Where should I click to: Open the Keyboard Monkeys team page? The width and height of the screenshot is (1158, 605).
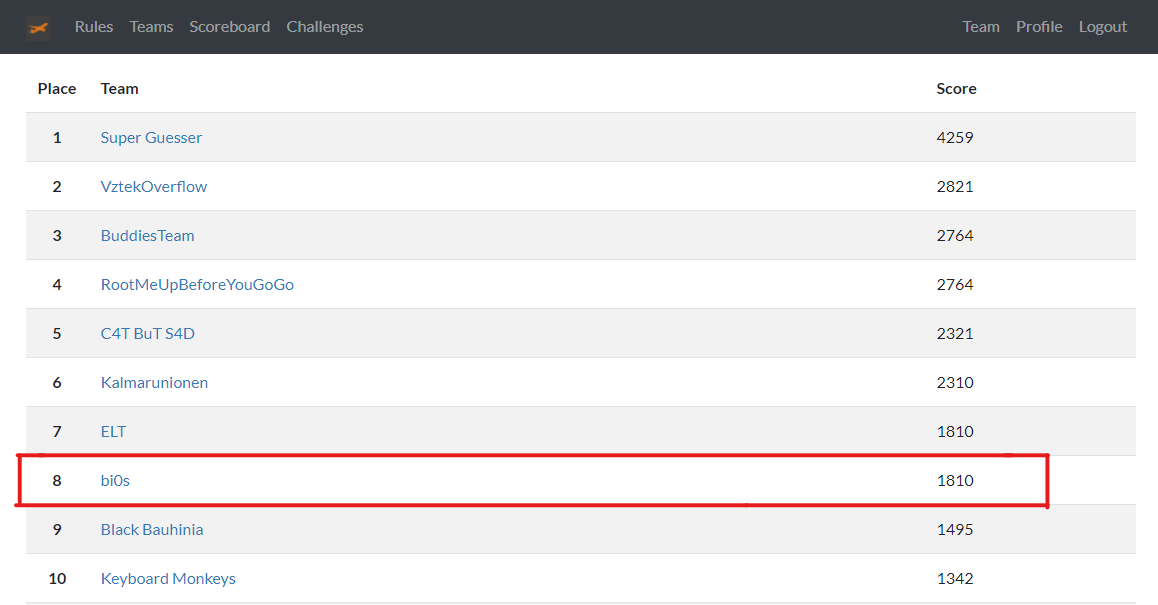pos(168,578)
